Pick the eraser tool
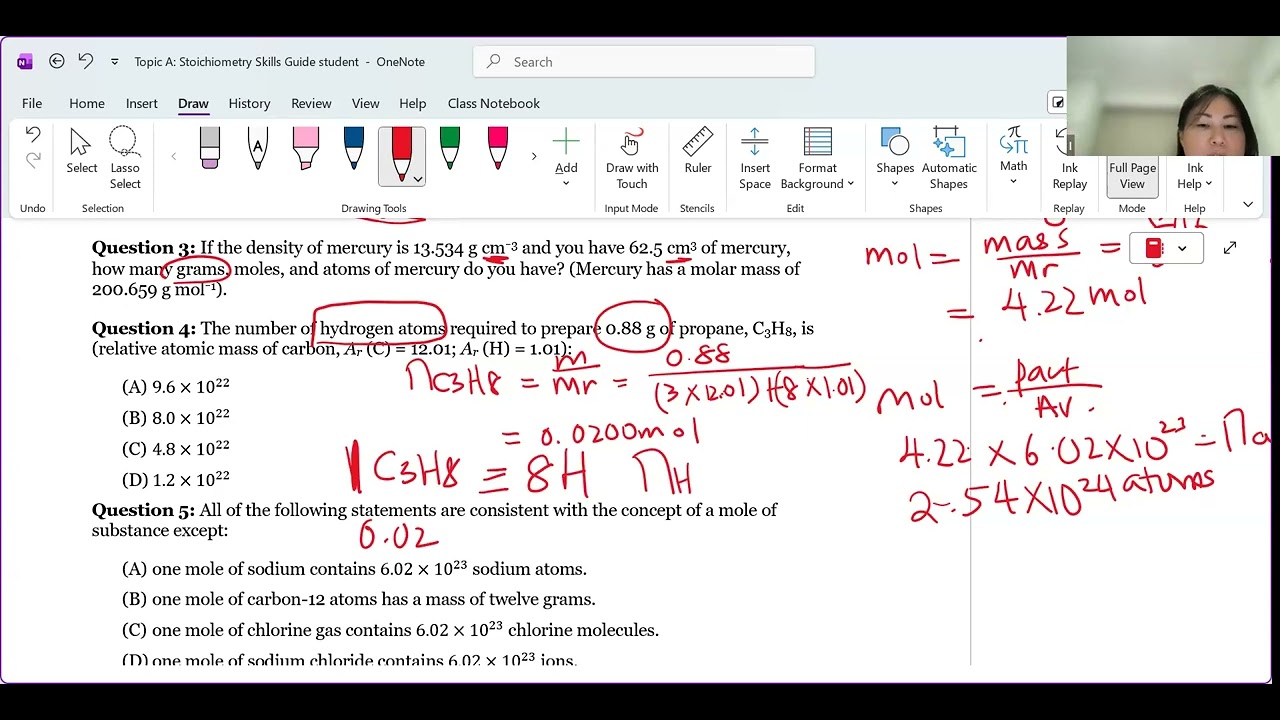 click(x=210, y=148)
